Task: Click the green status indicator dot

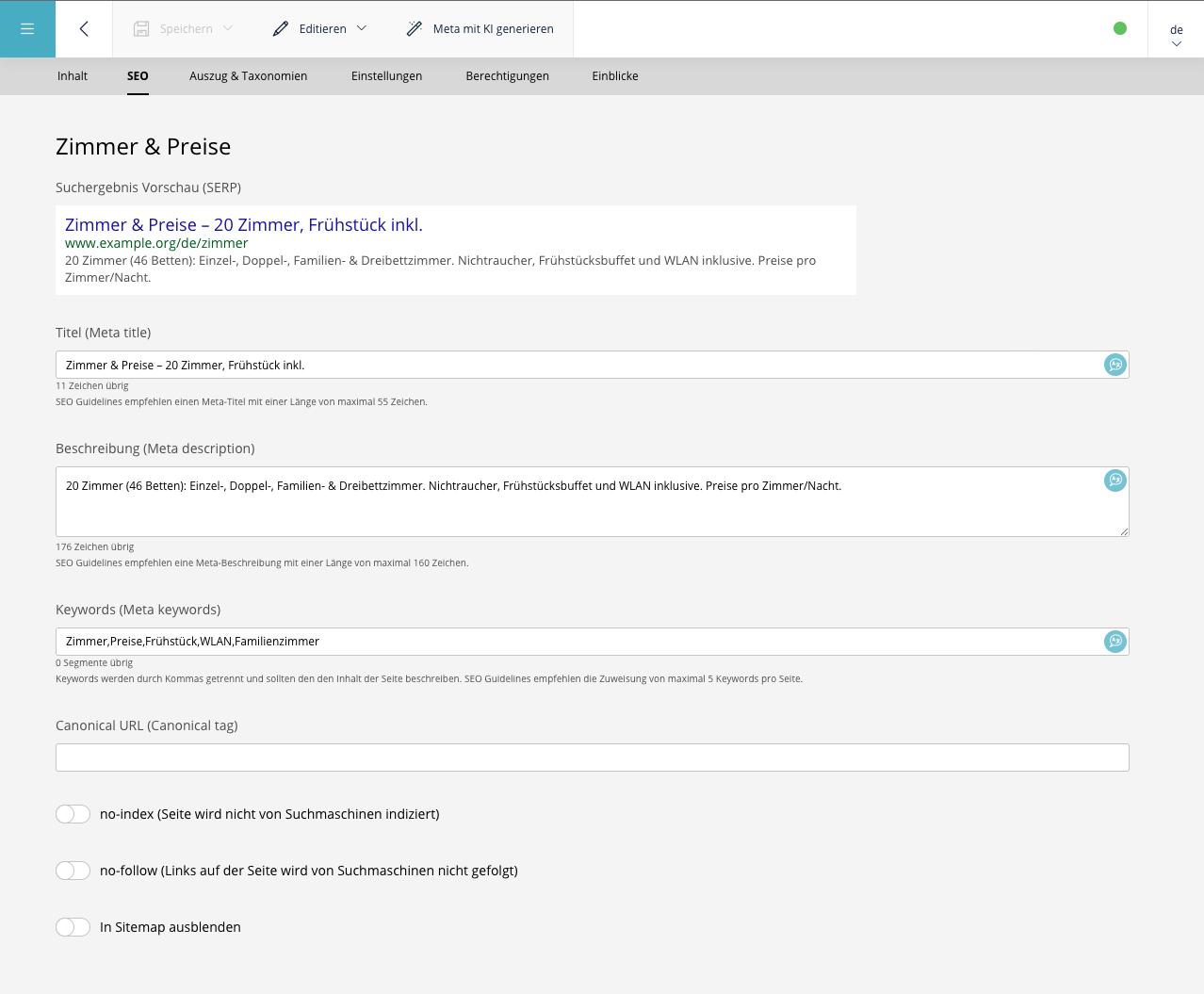Action: pyautogui.click(x=1120, y=28)
